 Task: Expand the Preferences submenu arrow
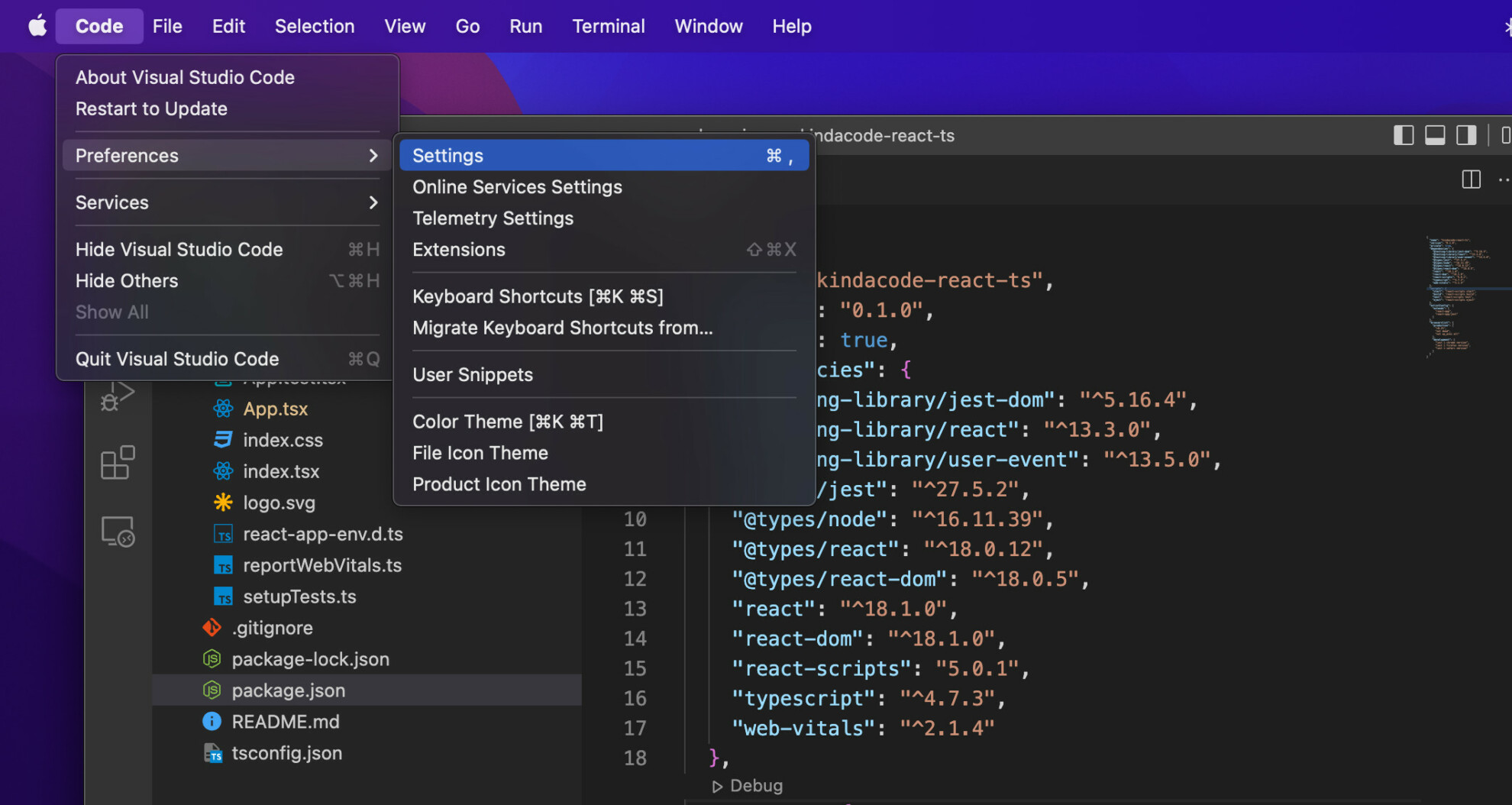pos(373,155)
